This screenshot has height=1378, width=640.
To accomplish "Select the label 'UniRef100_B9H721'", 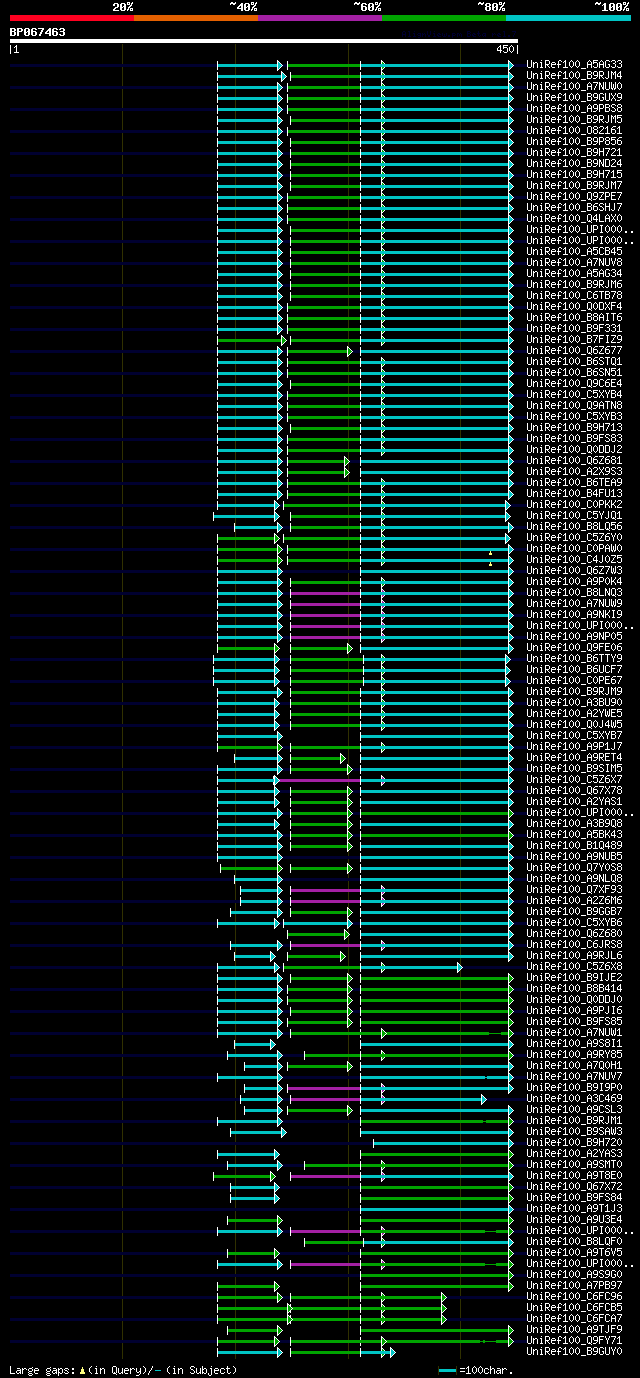I will tap(574, 152).
